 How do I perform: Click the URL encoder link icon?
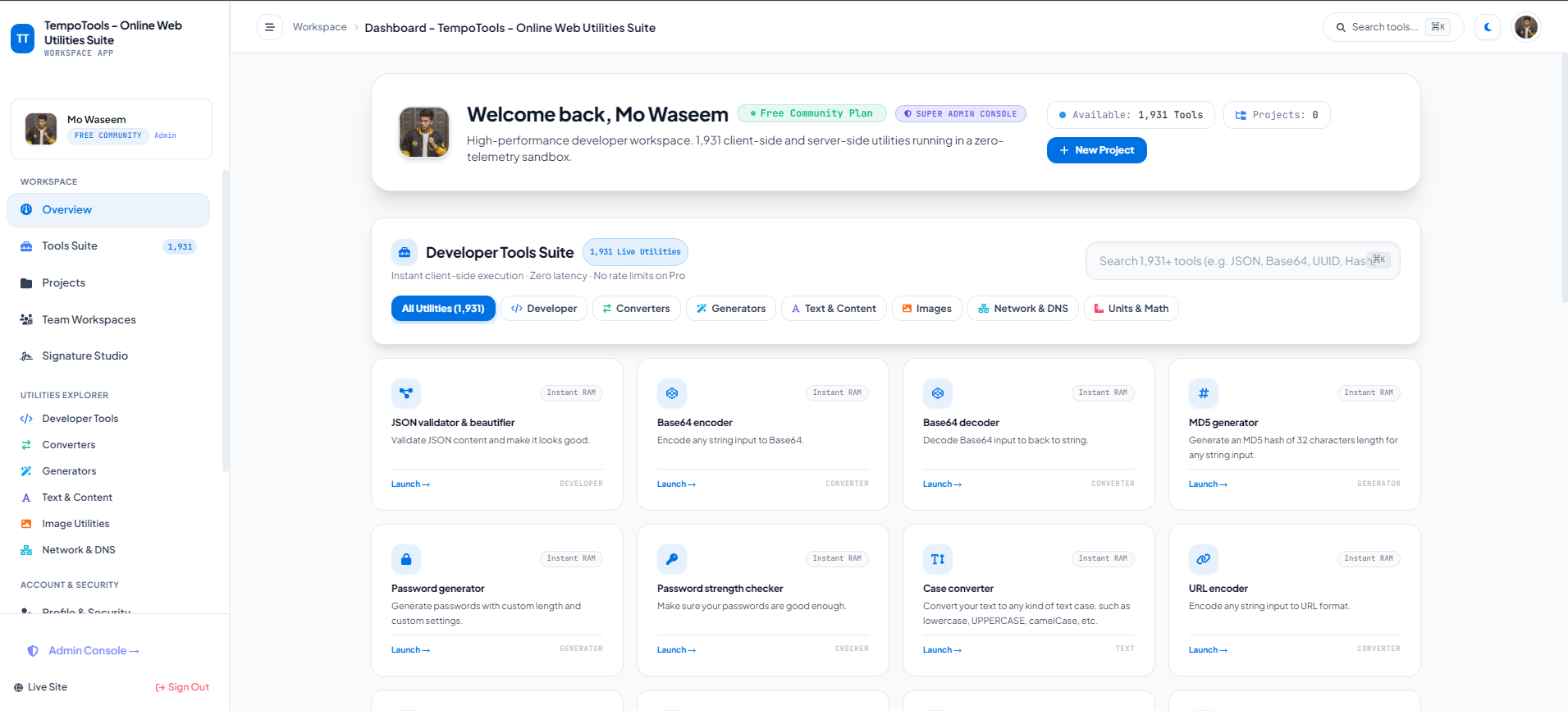tap(1204, 559)
